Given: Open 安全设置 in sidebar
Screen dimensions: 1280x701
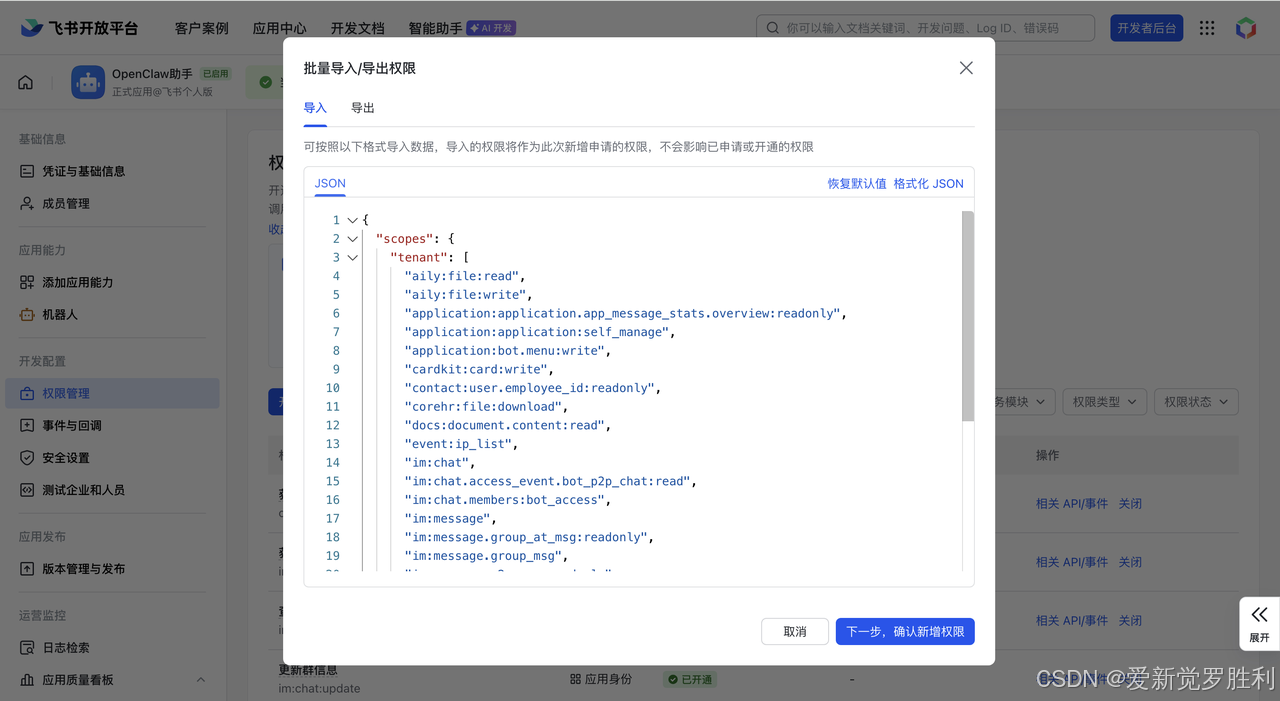Looking at the screenshot, I should coord(66,457).
